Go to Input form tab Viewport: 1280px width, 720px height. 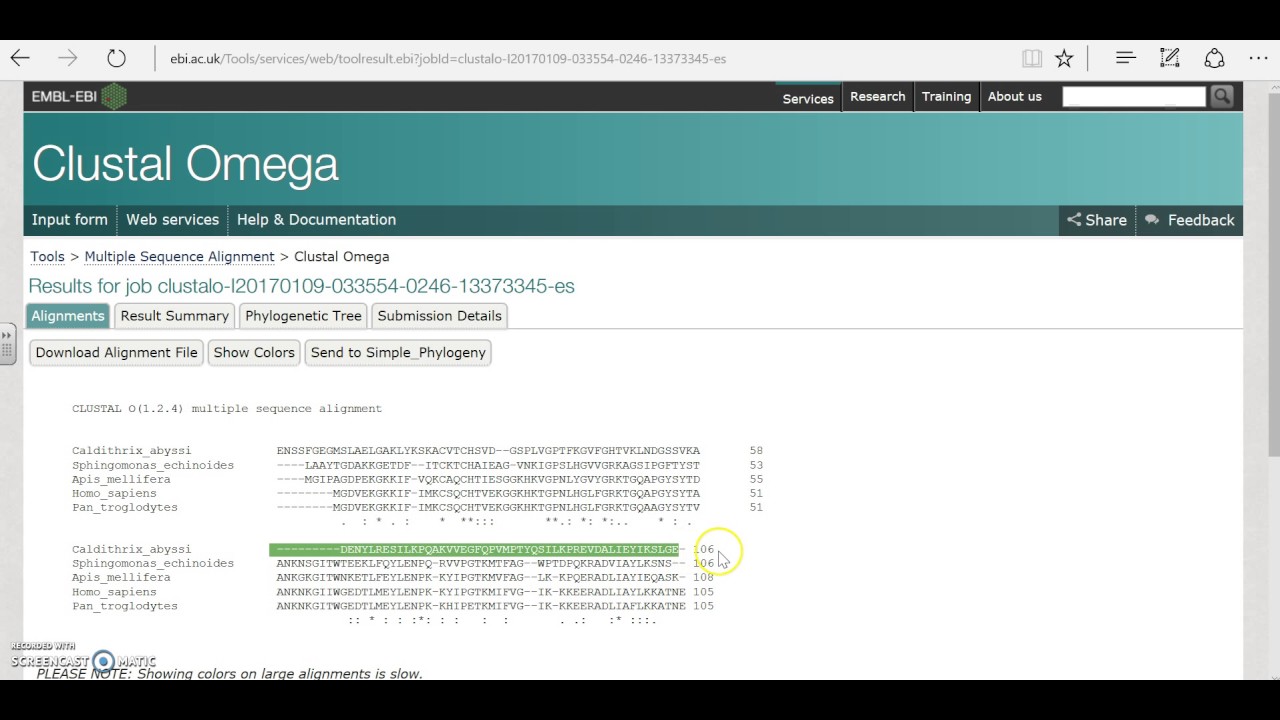tap(69, 220)
